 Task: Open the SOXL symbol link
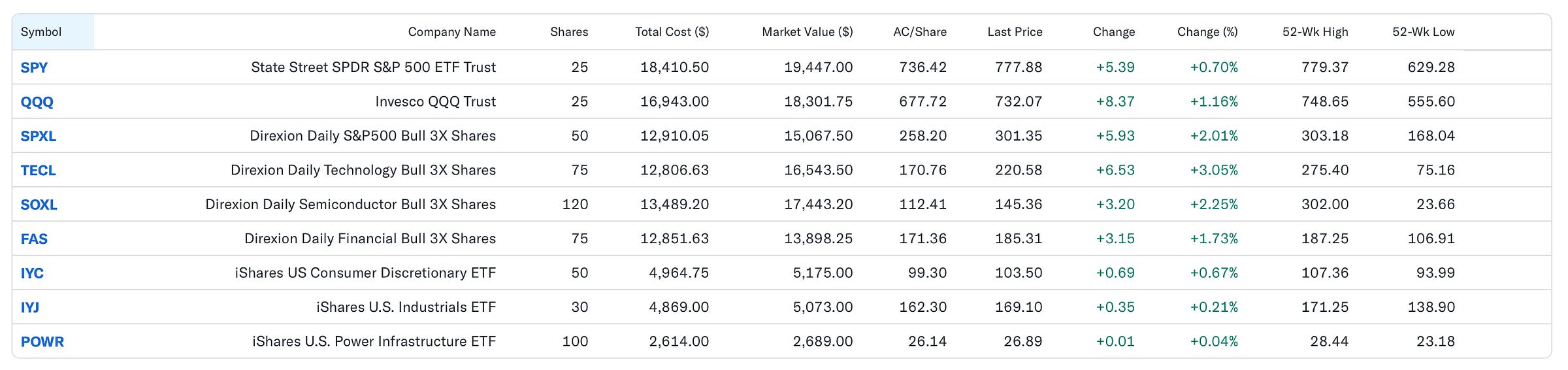pyautogui.click(x=39, y=205)
